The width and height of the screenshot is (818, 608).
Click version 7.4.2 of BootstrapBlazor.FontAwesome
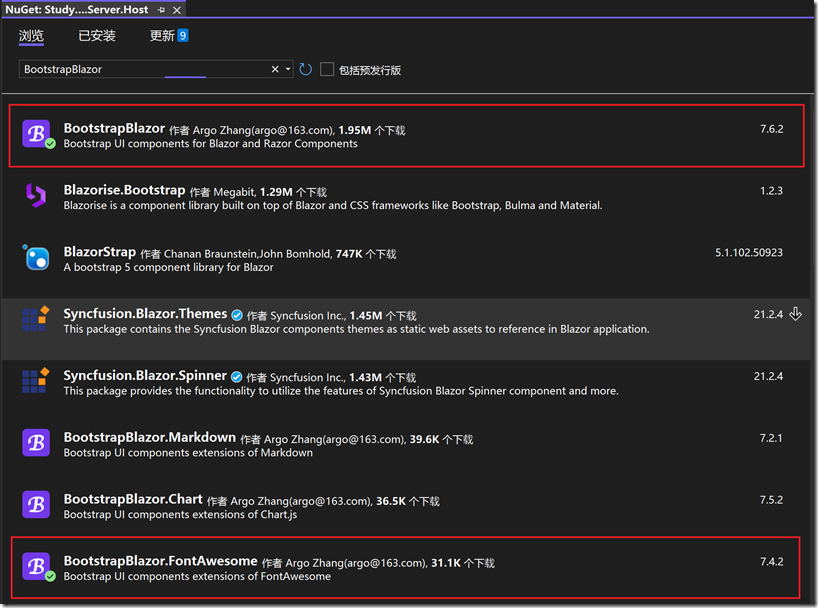point(772,562)
